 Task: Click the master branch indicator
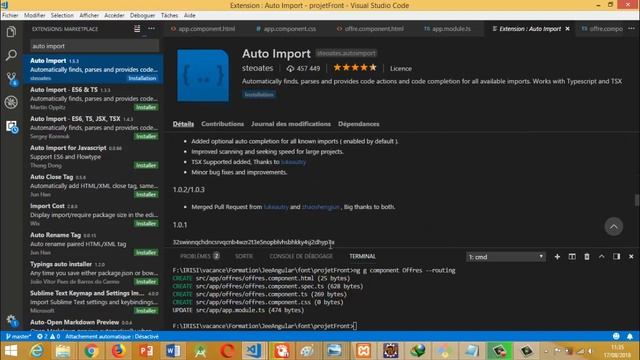[18, 336]
